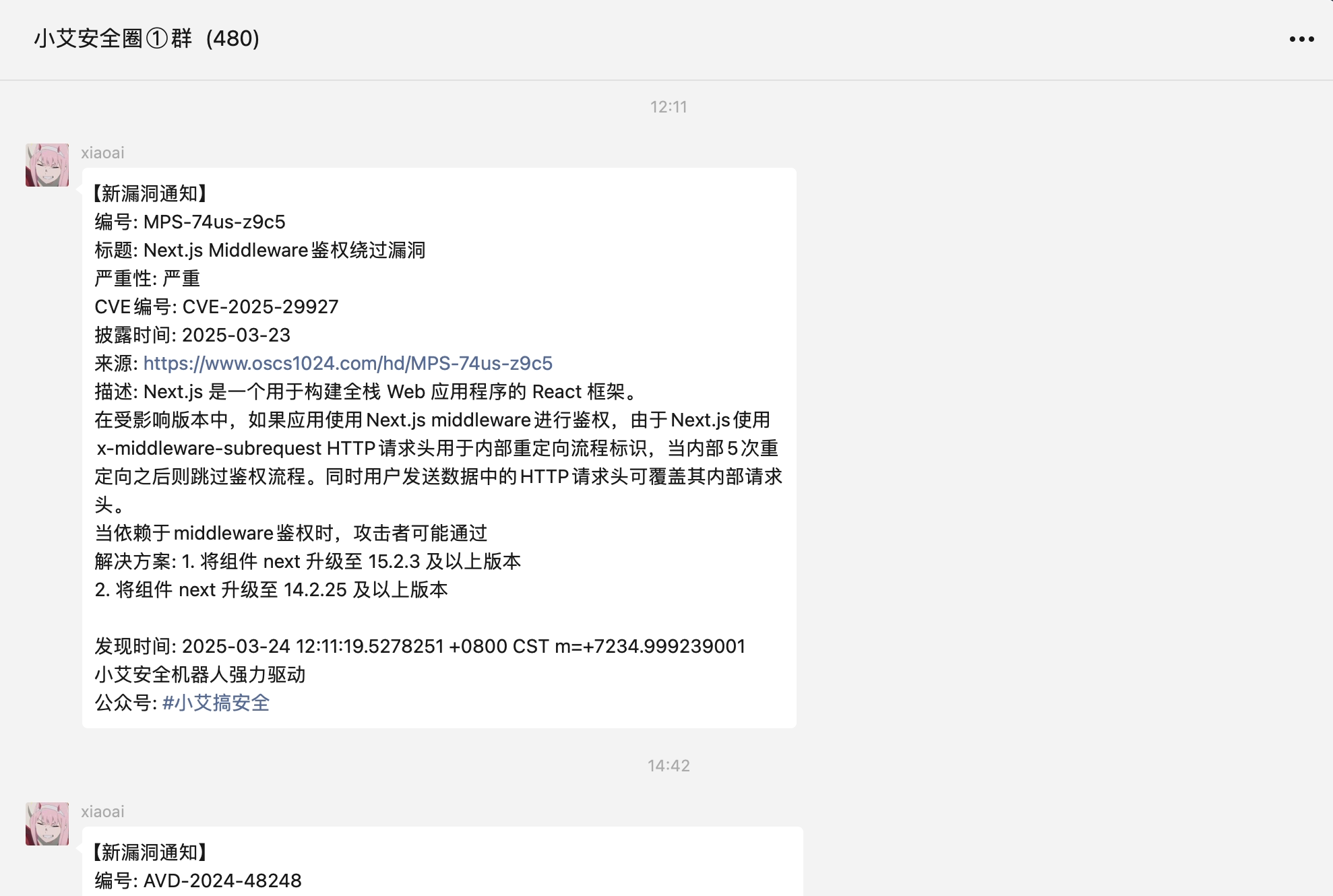Image resolution: width=1333 pixels, height=896 pixels.
Task: Click the 12:11 timestamp label
Action: click(668, 107)
